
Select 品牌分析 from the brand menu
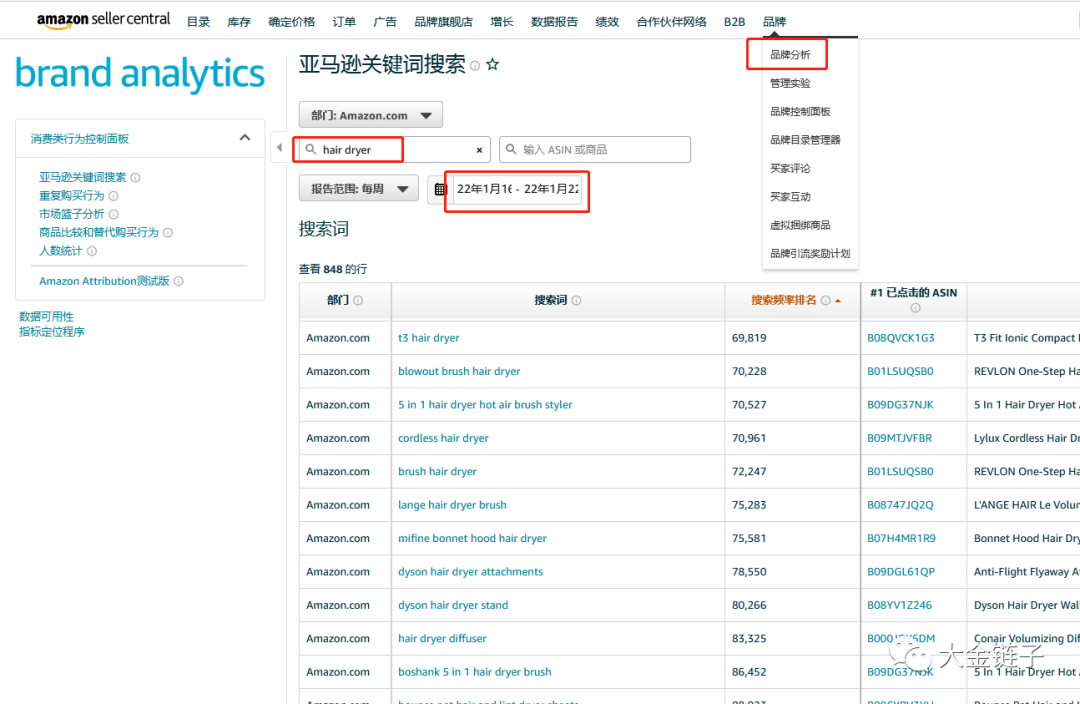pos(790,55)
